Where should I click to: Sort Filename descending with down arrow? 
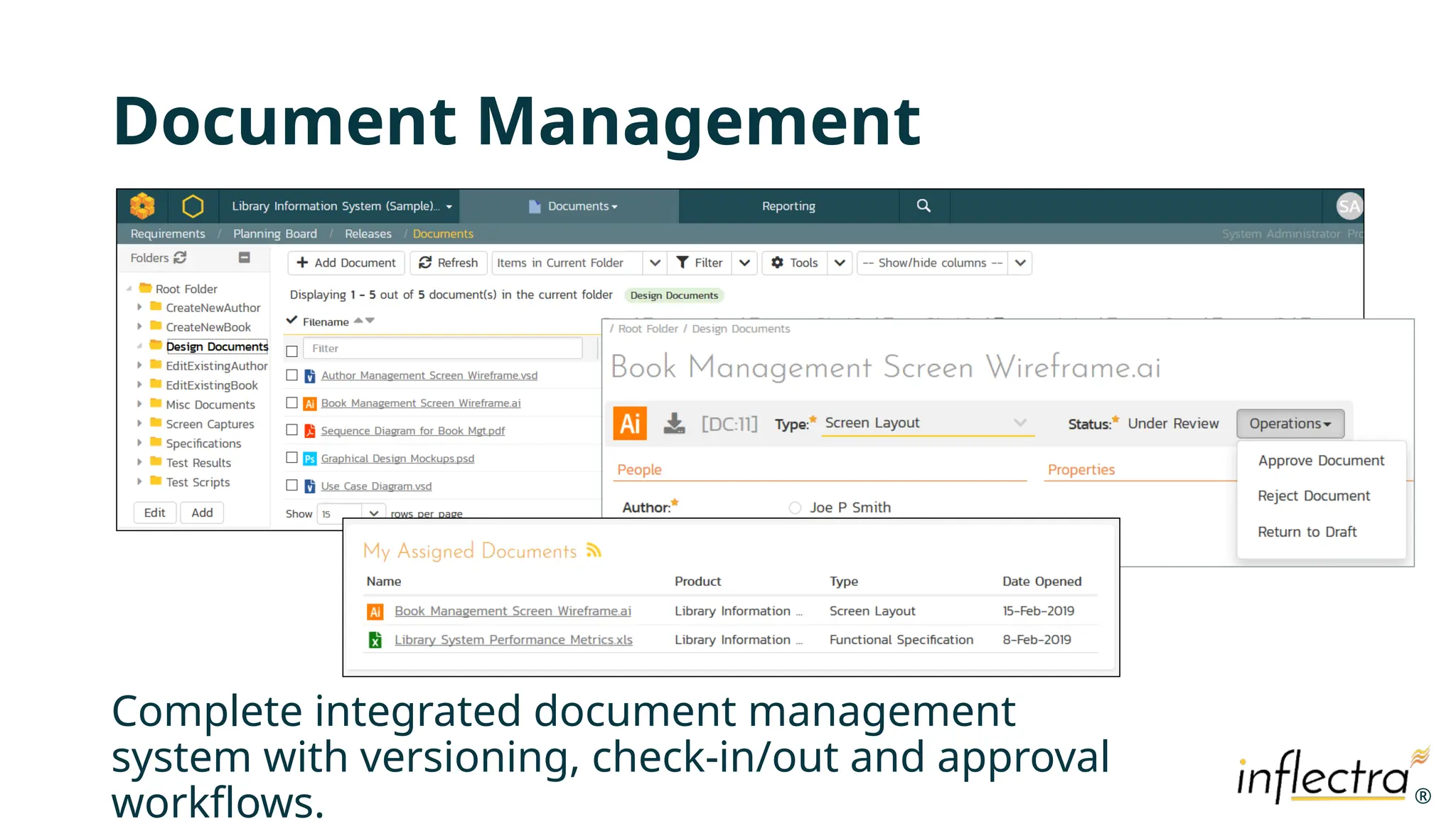[370, 321]
